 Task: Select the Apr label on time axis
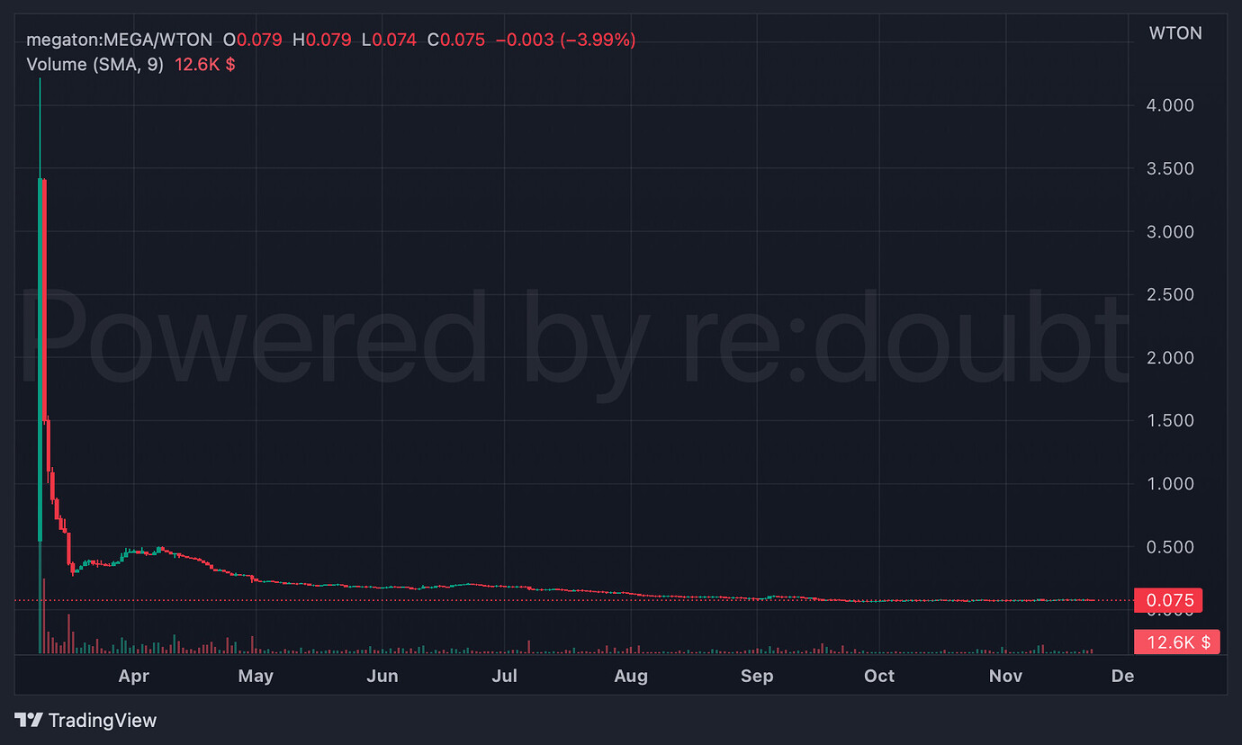[134, 676]
